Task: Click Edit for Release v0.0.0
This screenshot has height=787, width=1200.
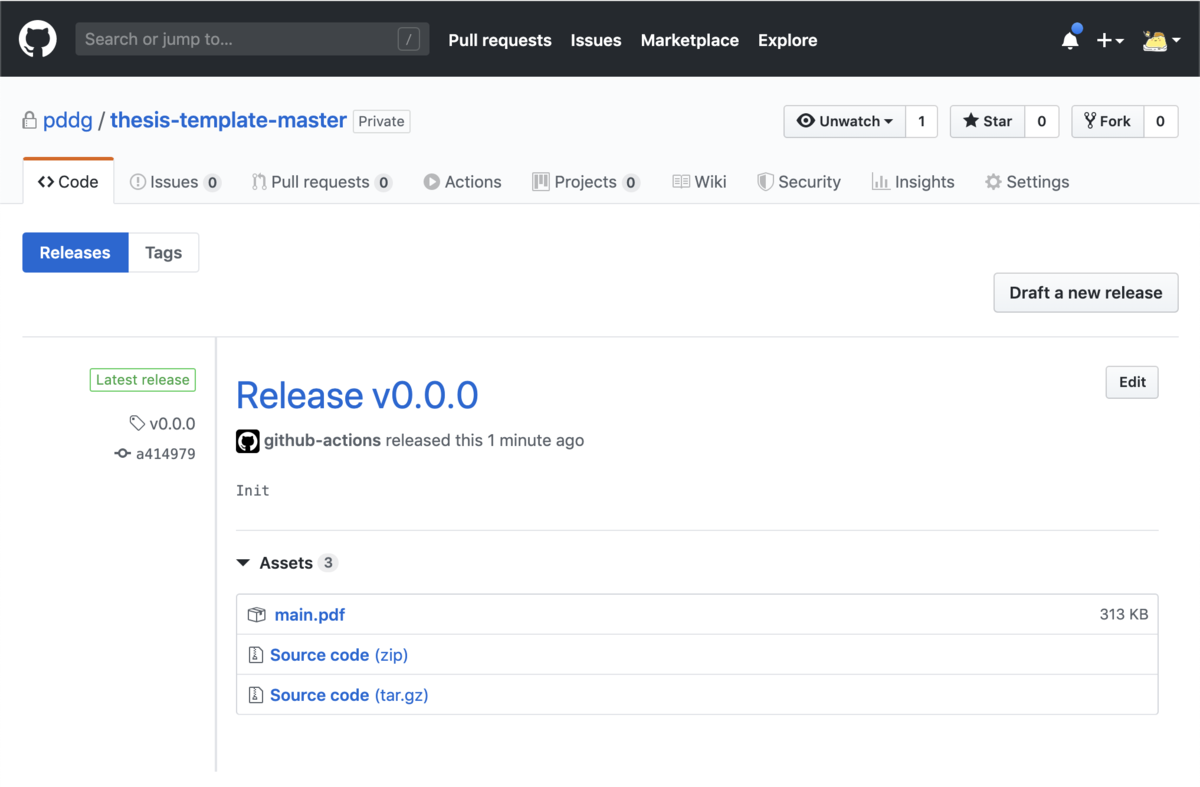Action: click(1132, 382)
